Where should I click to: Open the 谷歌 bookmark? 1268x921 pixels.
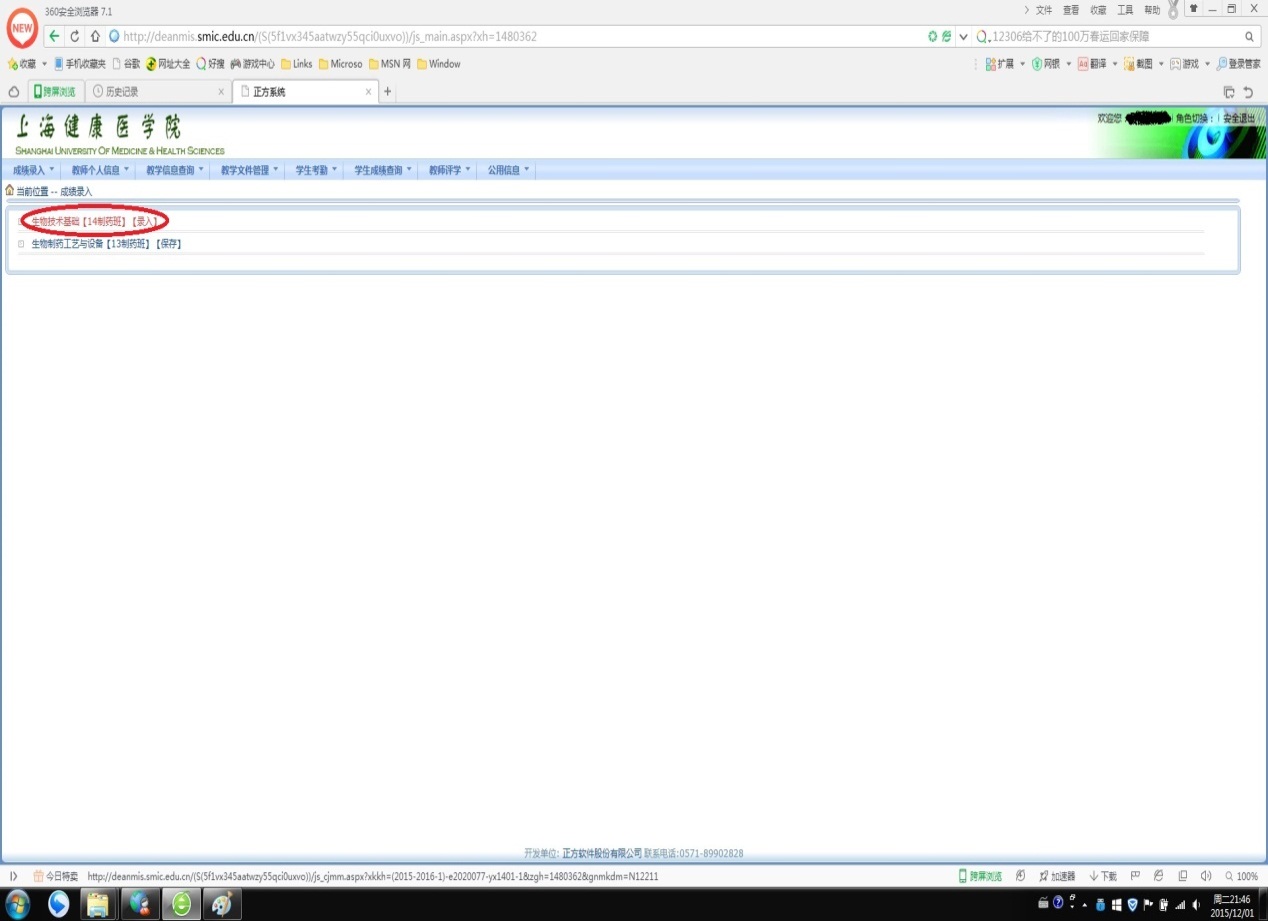pyautogui.click(x=126, y=64)
